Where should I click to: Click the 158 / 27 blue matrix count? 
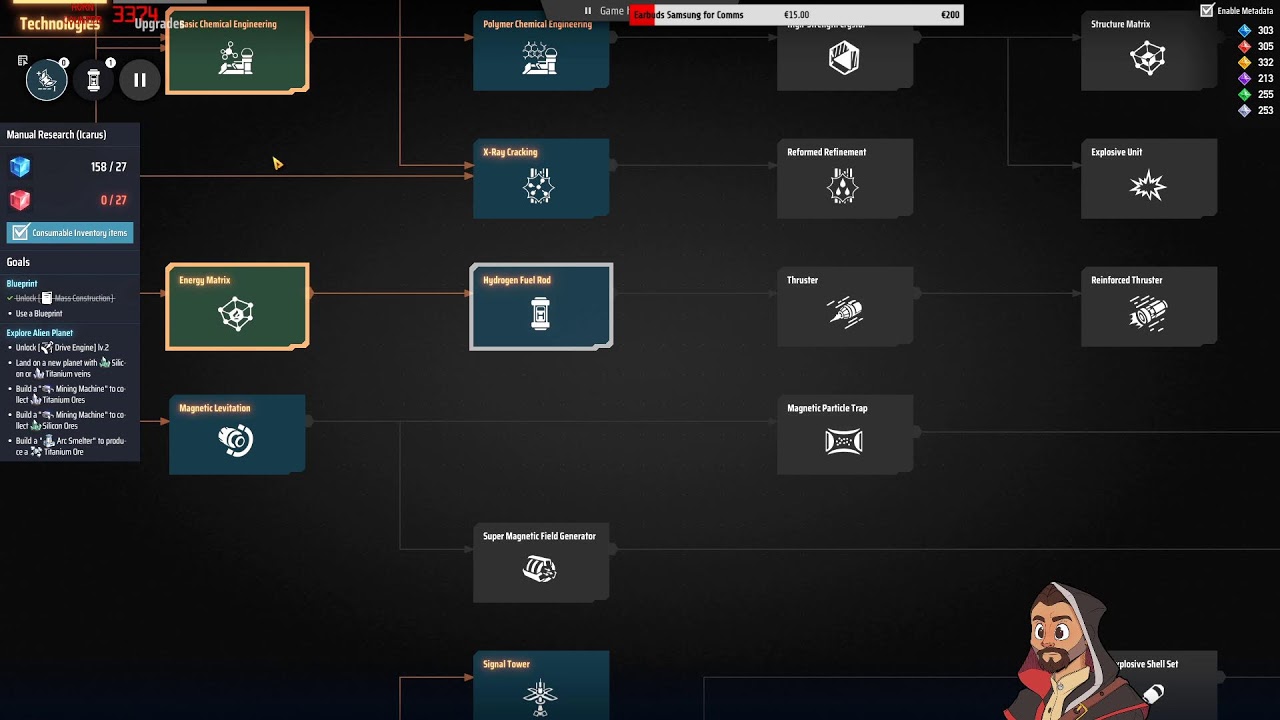point(108,167)
